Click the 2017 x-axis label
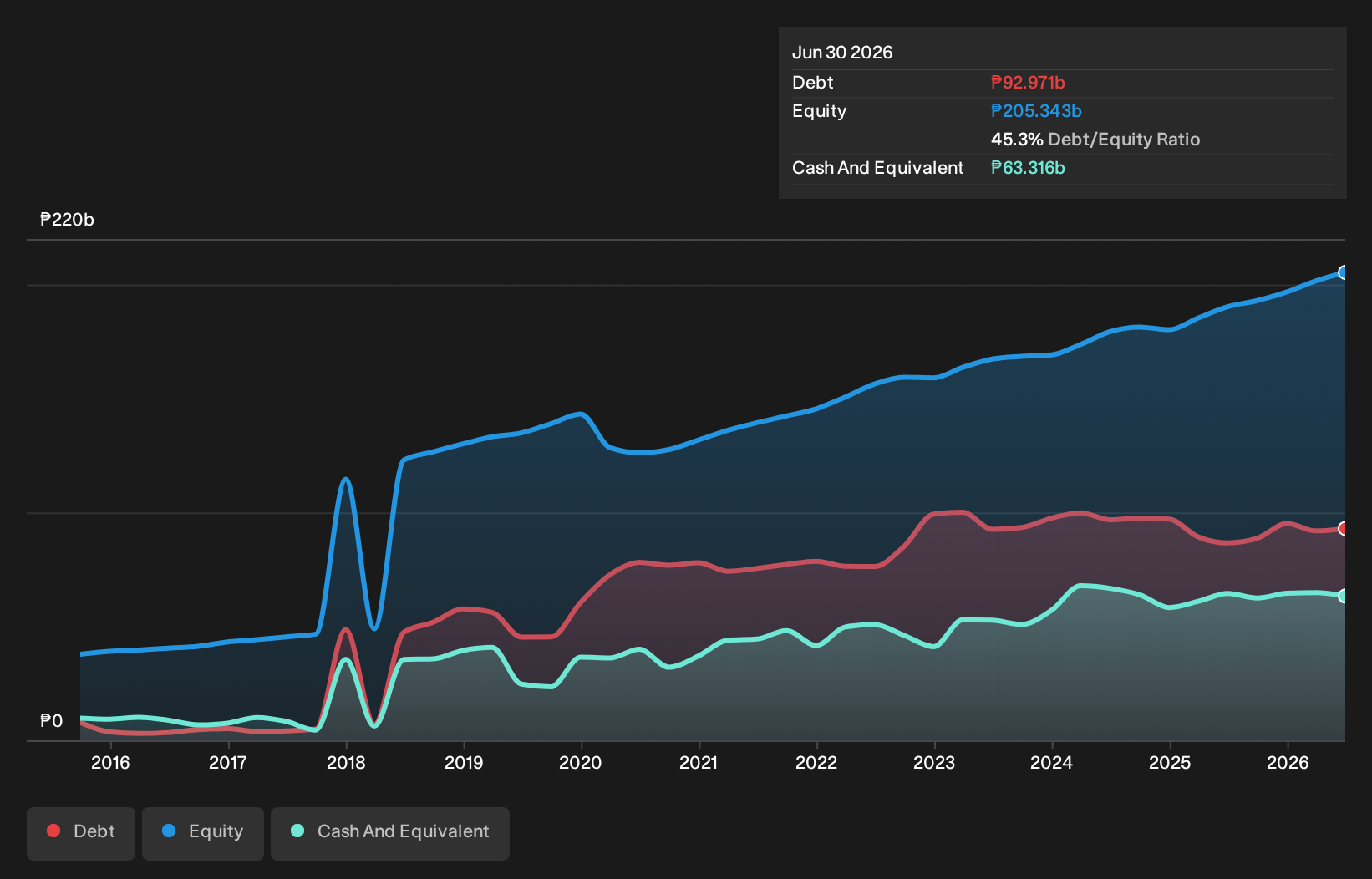Viewport: 1372px width, 879px height. (228, 762)
